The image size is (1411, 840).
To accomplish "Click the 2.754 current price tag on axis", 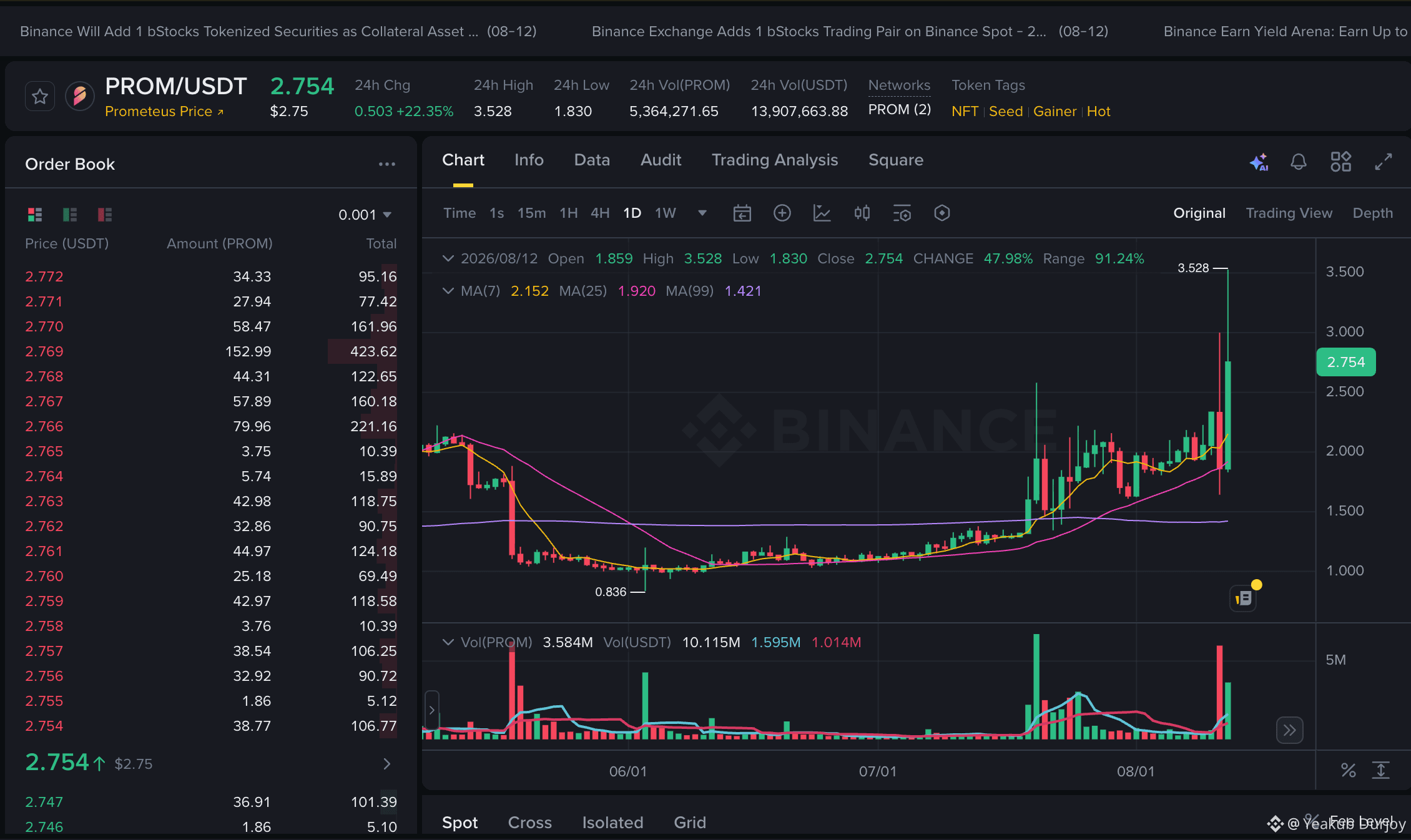I will (1346, 362).
